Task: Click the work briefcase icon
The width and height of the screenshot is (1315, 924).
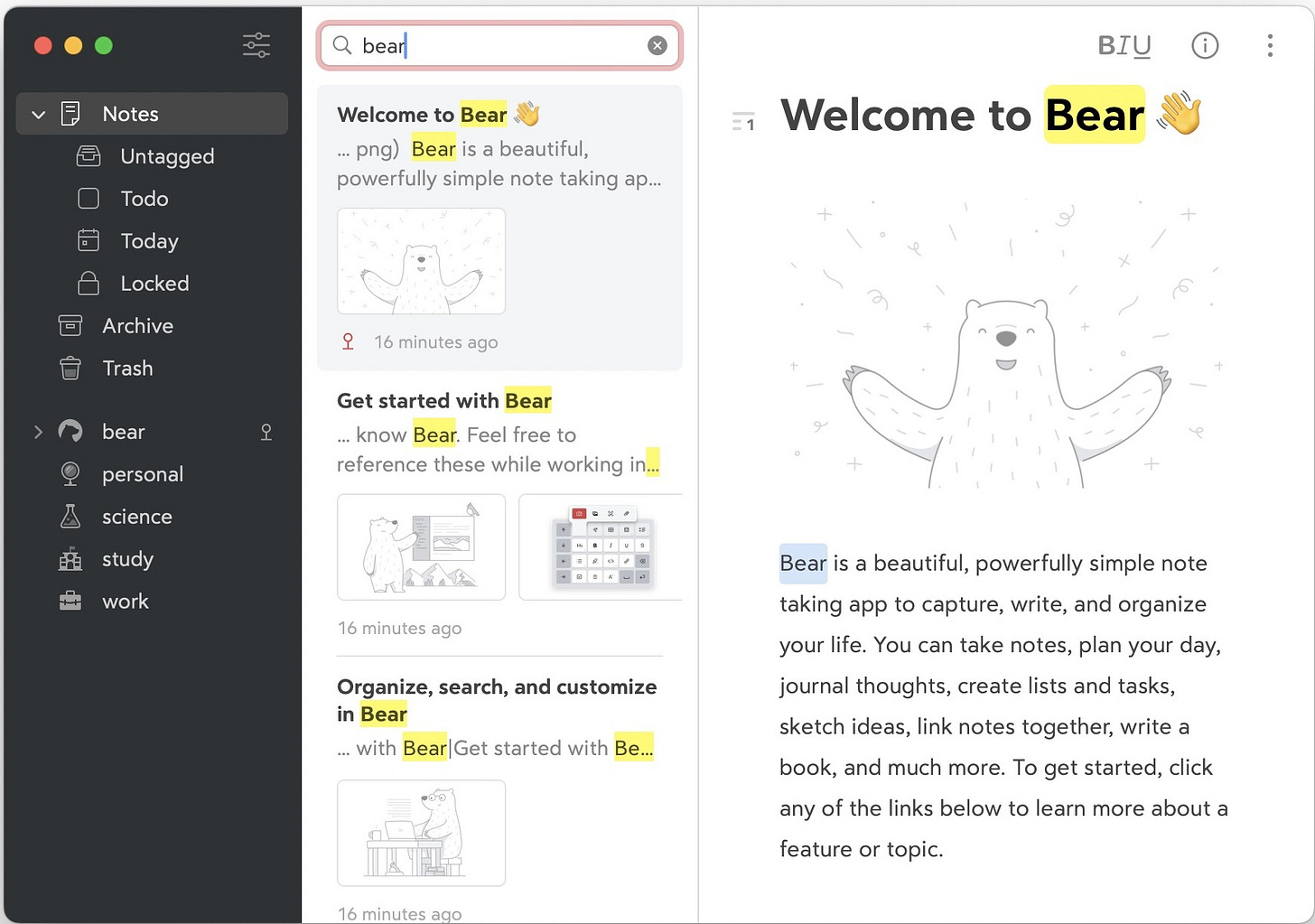Action: pos(70,601)
